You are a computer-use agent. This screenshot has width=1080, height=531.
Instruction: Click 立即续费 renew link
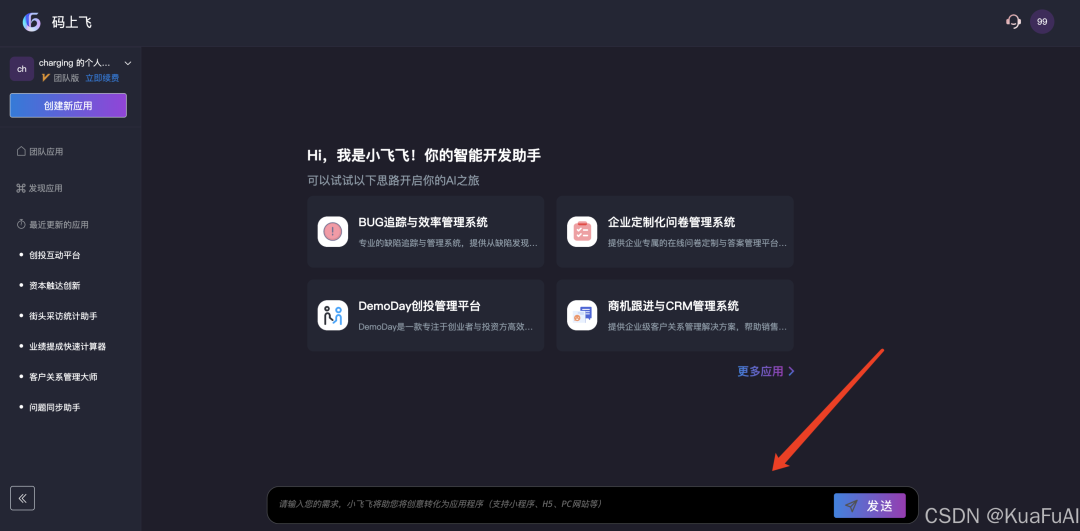point(102,78)
